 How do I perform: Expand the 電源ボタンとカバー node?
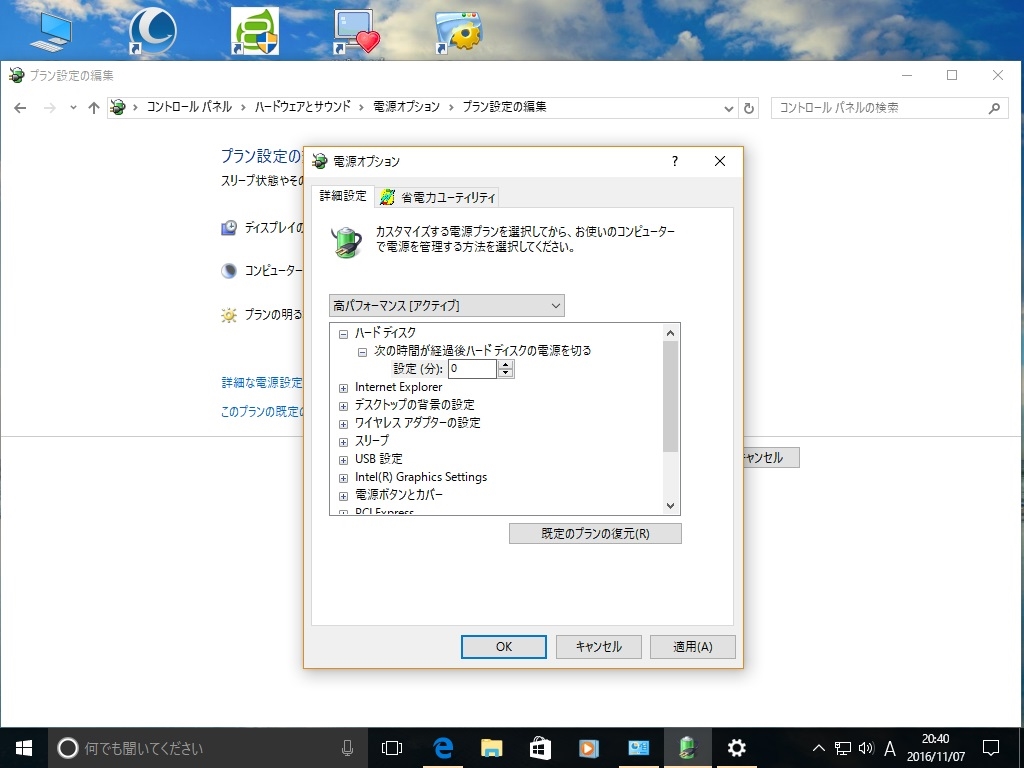click(x=344, y=496)
